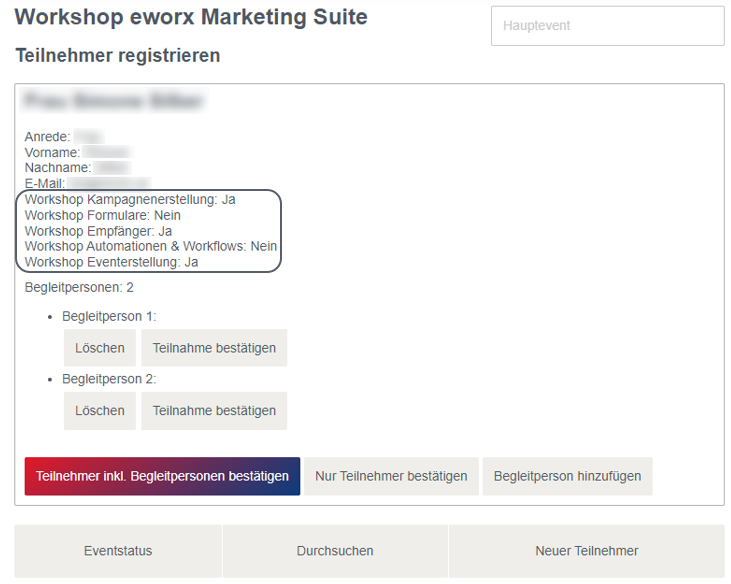Confirm participation for Begleitperson 1
The height and width of the screenshot is (584, 731).
(x=214, y=348)
